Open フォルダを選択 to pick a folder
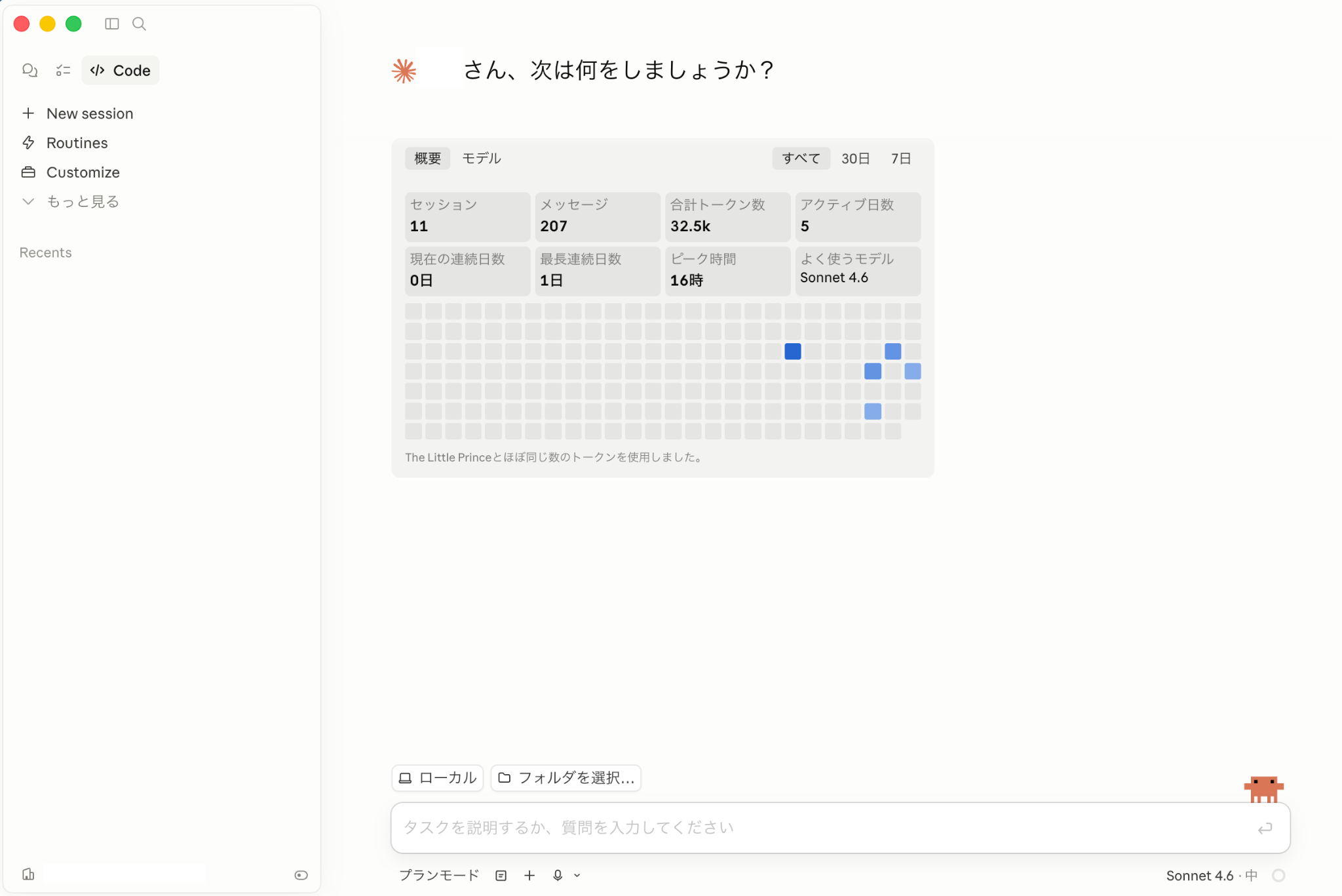This screenshot has height=896, width=1342. [x=565, y=778]
